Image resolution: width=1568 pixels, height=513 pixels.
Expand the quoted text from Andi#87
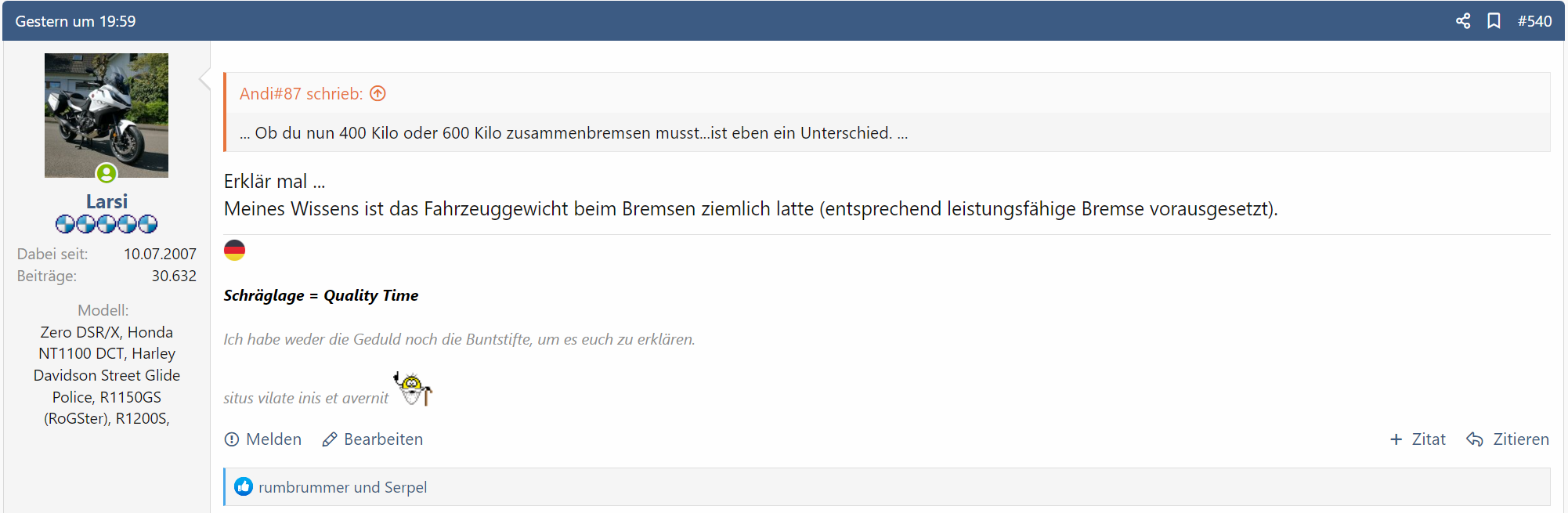(573, 133)
